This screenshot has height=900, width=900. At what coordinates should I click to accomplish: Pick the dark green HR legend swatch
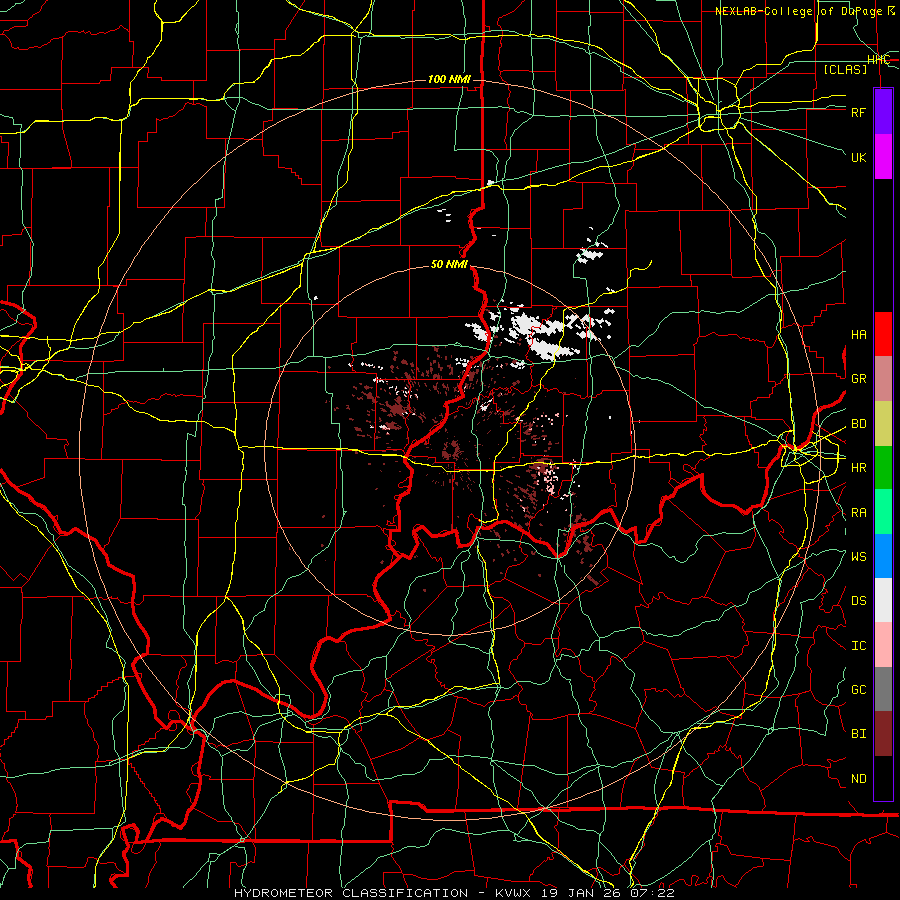pyautogui.click(x=883, y=468)
